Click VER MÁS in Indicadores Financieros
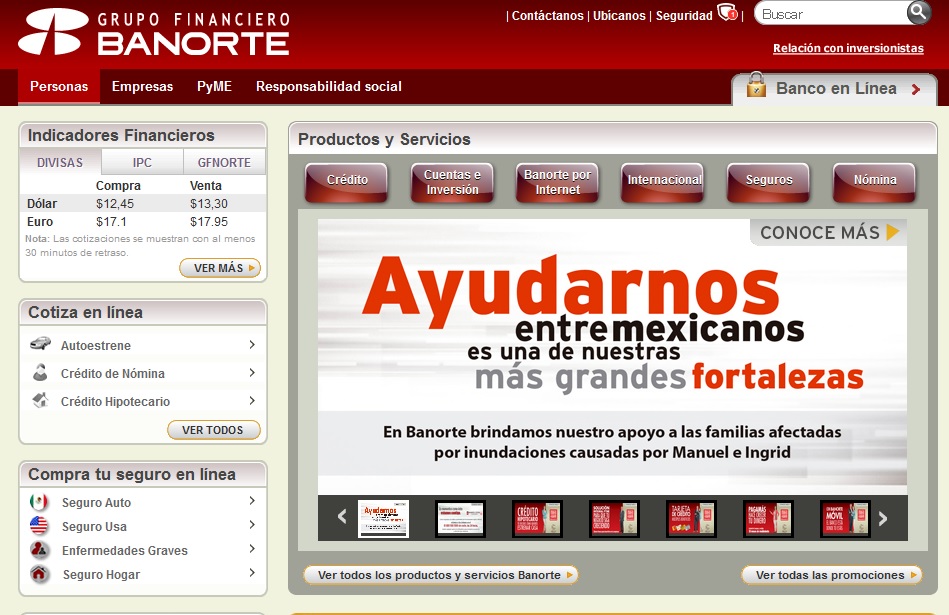949x615 pixels. [220, 268]
